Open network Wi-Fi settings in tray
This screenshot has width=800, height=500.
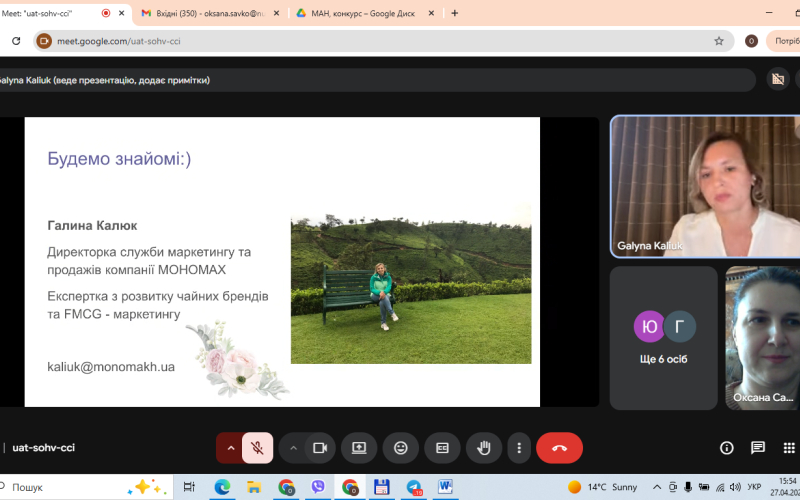coord(720,487)
